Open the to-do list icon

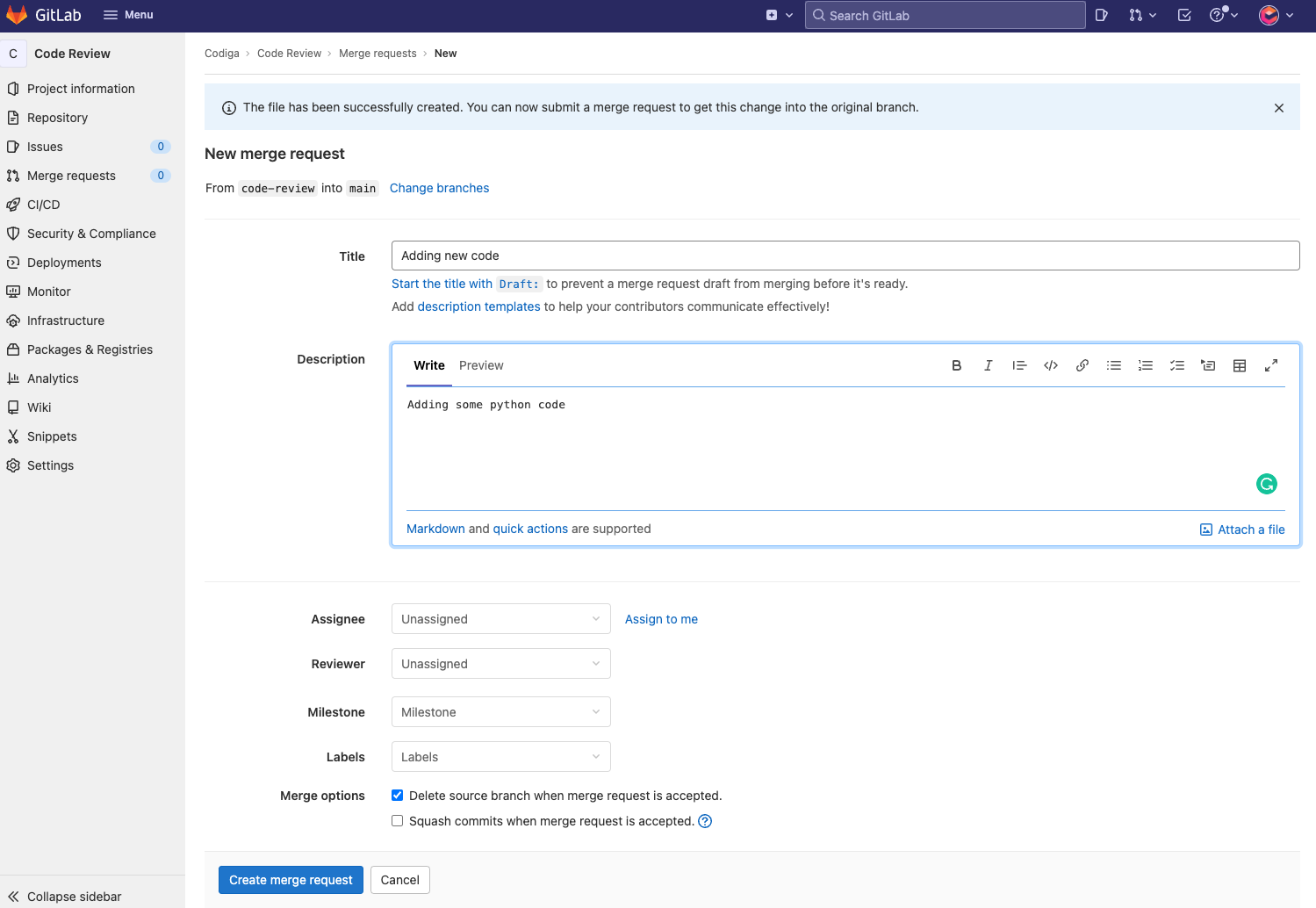(x=1184, y=15)
